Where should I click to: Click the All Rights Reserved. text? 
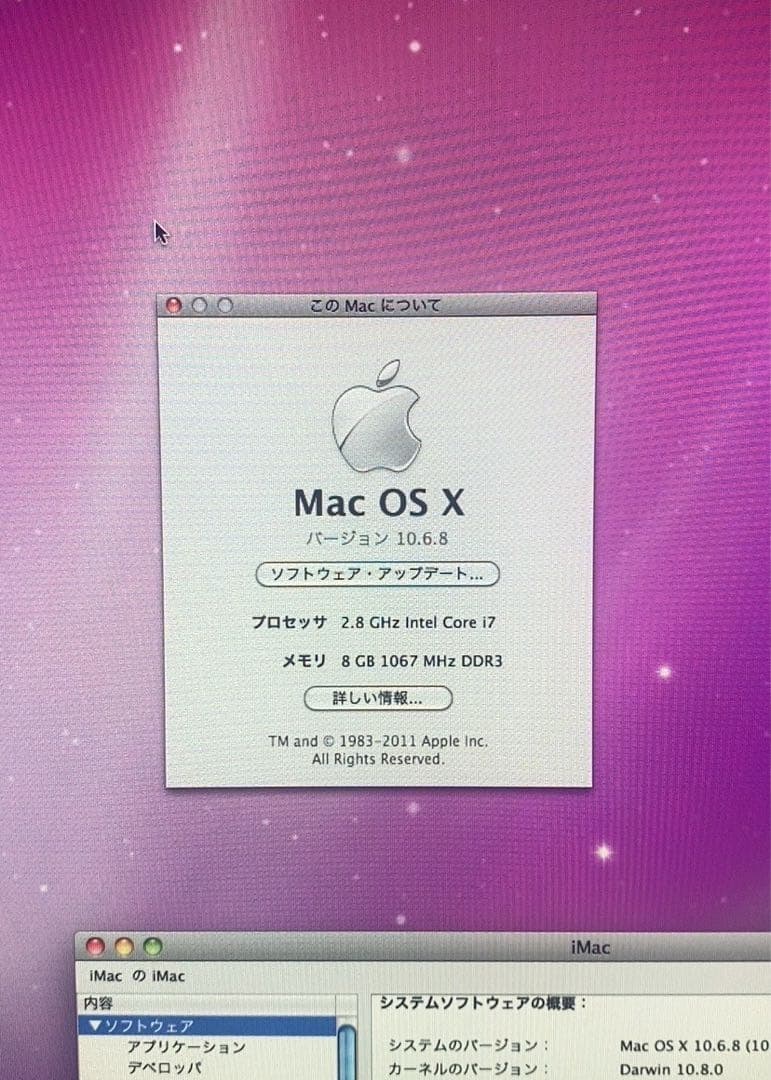click(x=378, y=759)
